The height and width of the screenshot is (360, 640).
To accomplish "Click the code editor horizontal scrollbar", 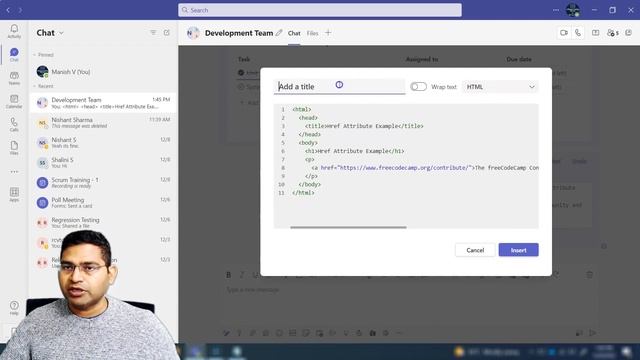I will click(348, 227).
